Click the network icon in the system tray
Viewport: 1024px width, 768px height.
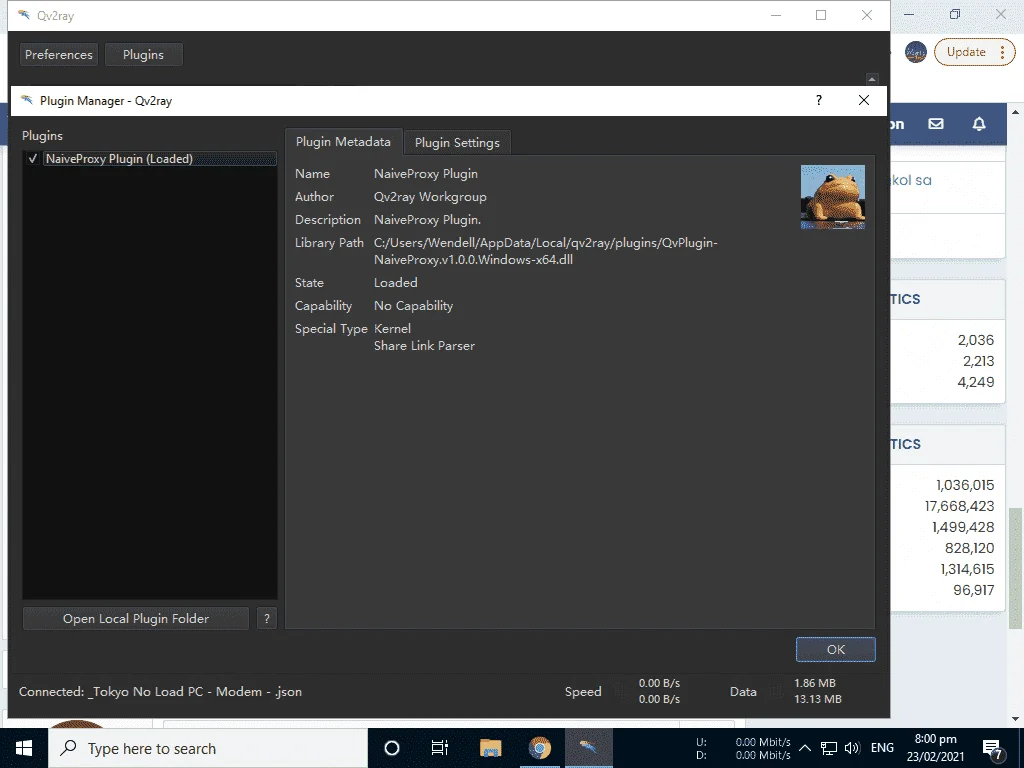click(x=829, y=748)
